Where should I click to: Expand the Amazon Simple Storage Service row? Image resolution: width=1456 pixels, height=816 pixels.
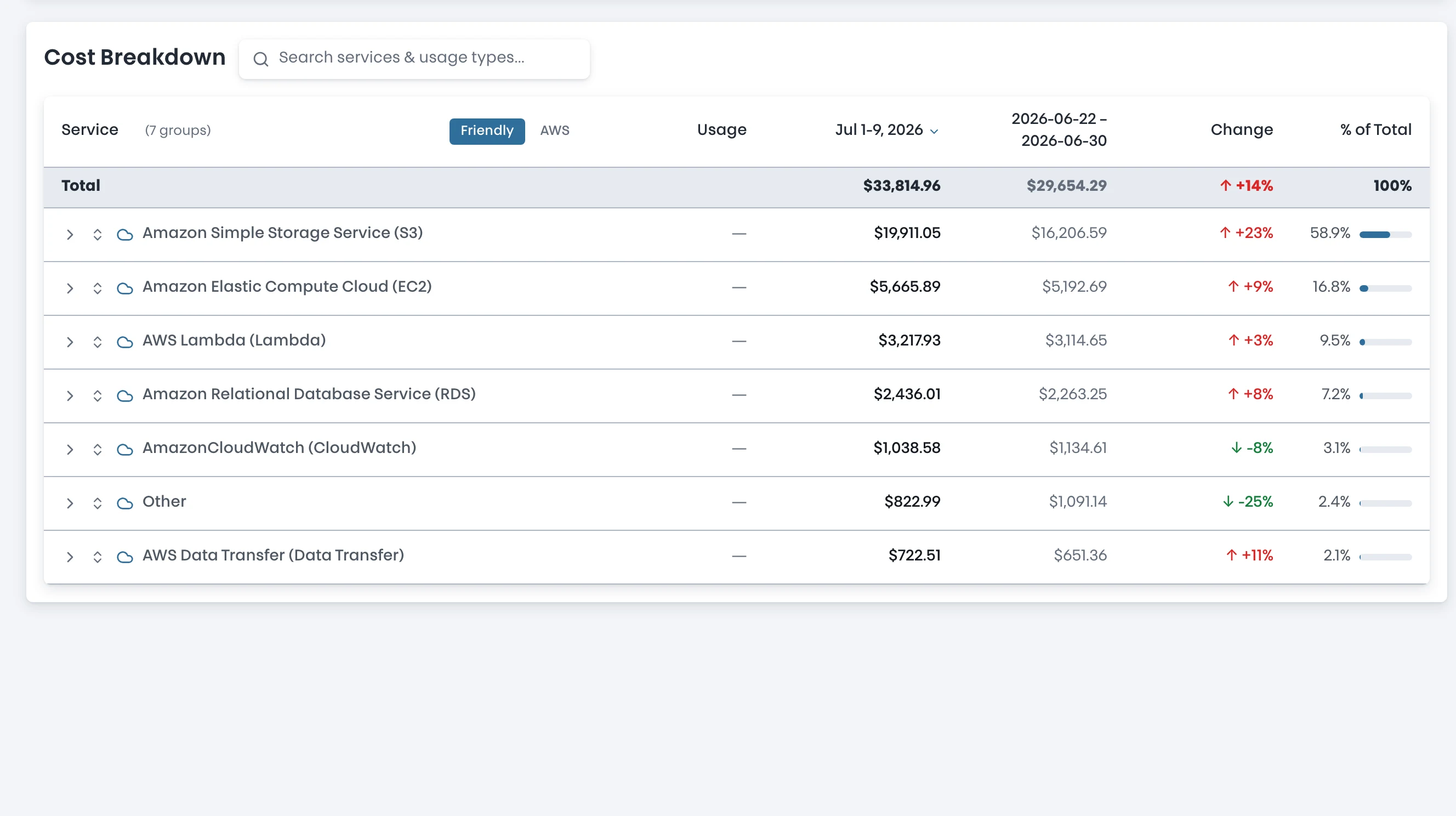coord(70,235)
